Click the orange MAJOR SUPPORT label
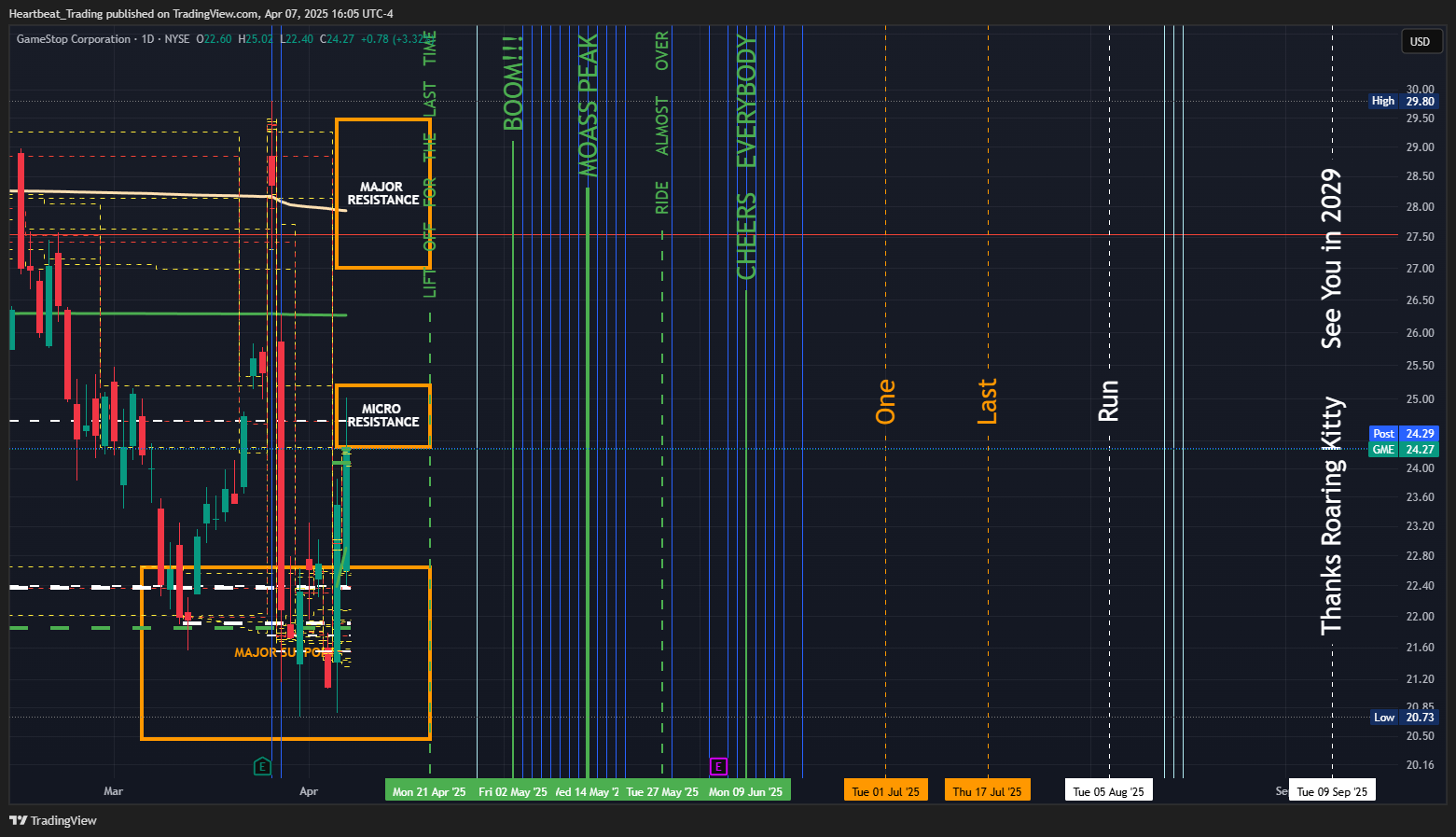 pyautogui.click(x=283, y=652)
